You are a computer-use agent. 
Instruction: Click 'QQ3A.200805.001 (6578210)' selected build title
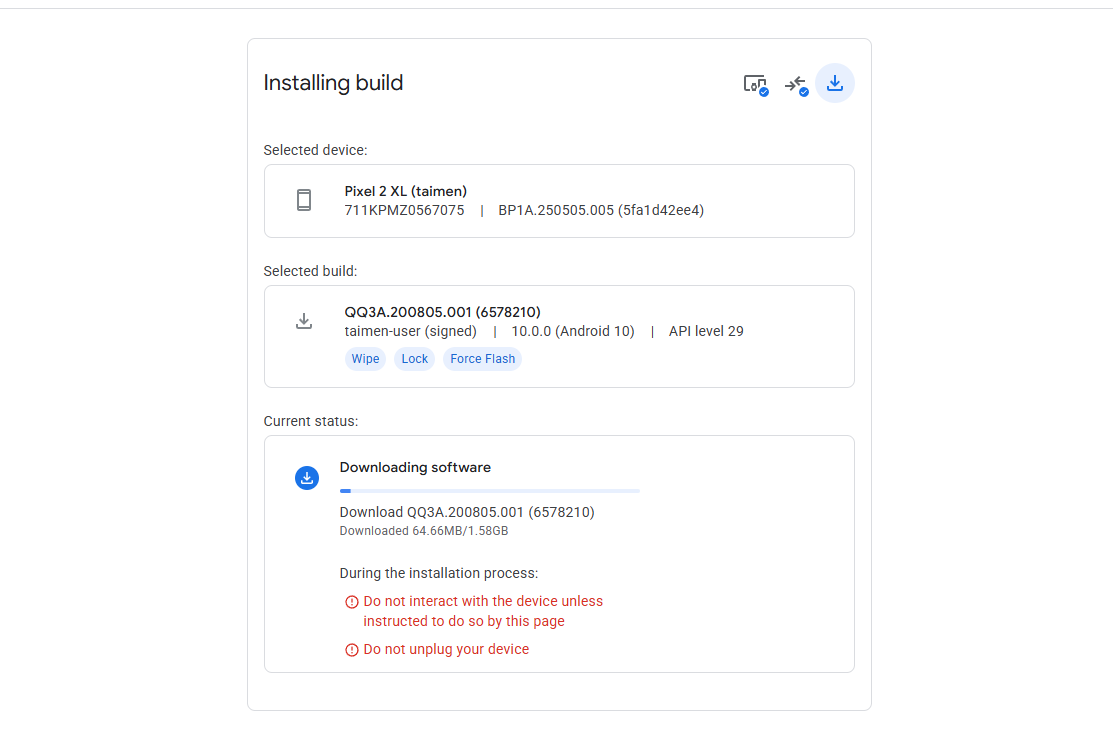click(442, 312)
